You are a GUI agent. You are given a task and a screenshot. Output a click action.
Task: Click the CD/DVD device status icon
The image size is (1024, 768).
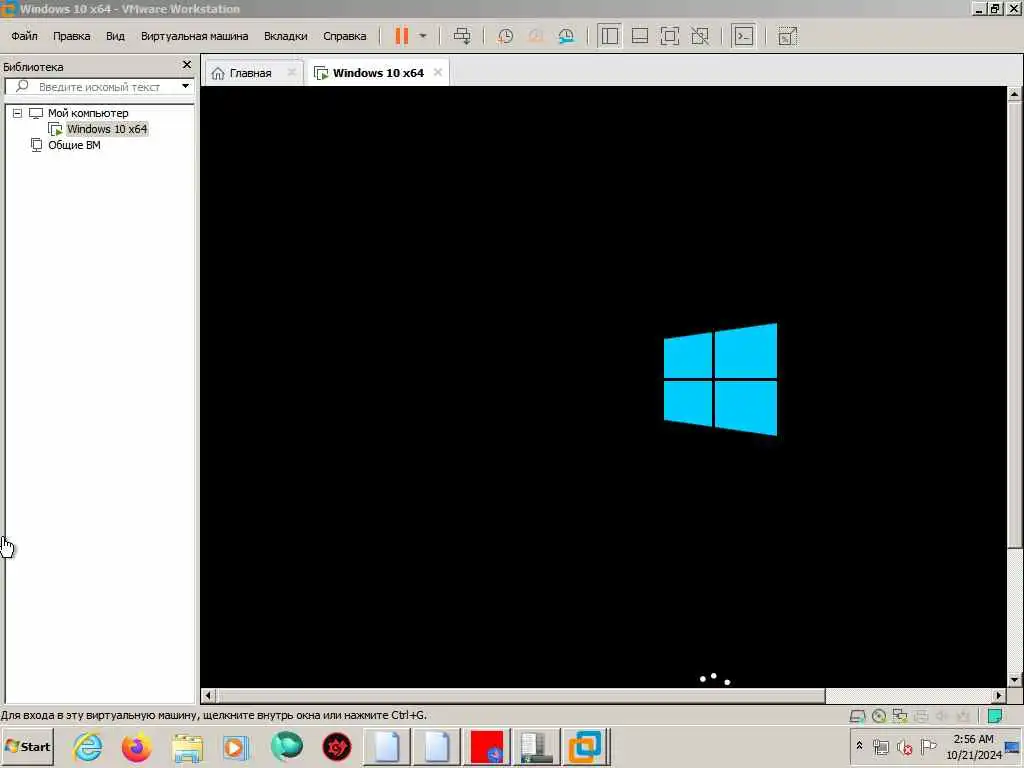pyautogui.click(x=879, y=716)
